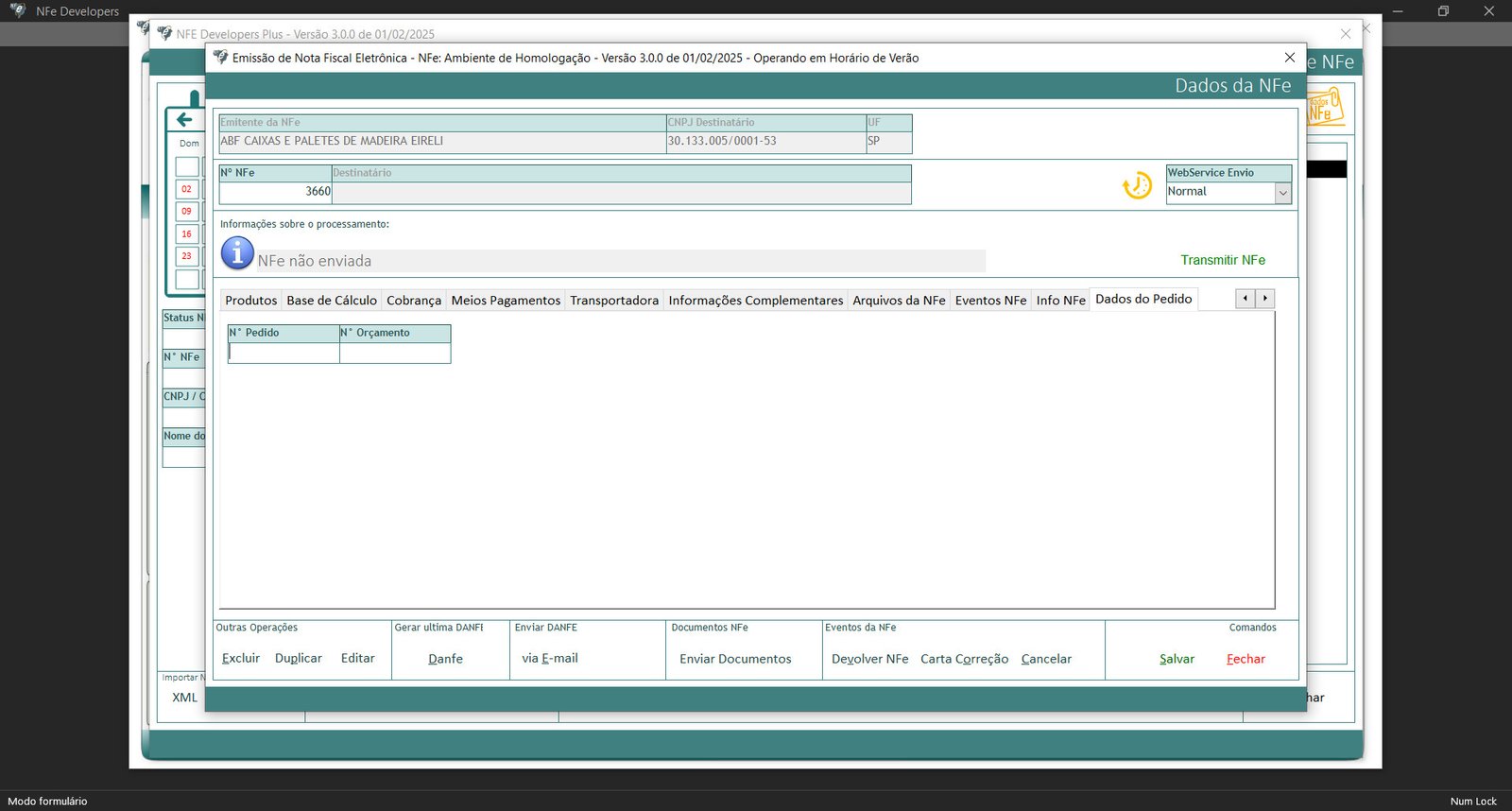Click Carta Correção button
The image size is (1512, 811).
tap(964, 659)
